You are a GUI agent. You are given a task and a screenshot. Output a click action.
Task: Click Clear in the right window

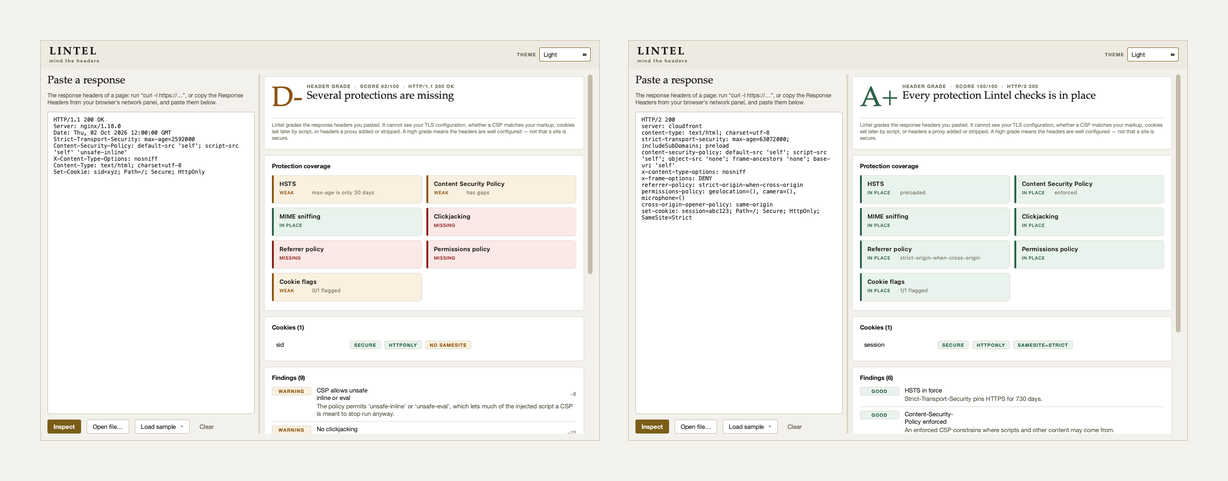(x=794, y=427)
